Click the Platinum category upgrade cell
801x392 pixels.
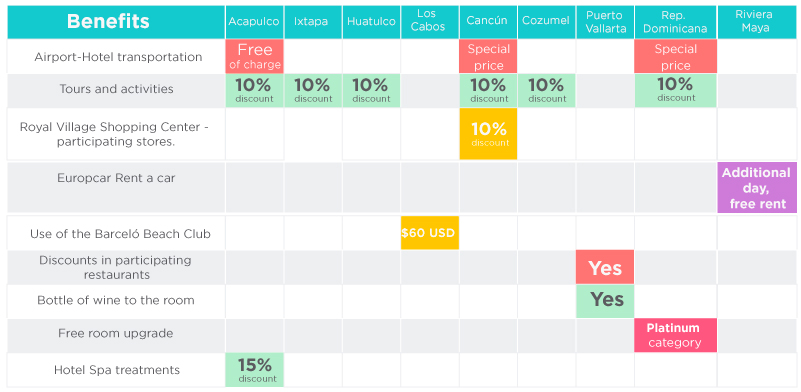(675, 335)
